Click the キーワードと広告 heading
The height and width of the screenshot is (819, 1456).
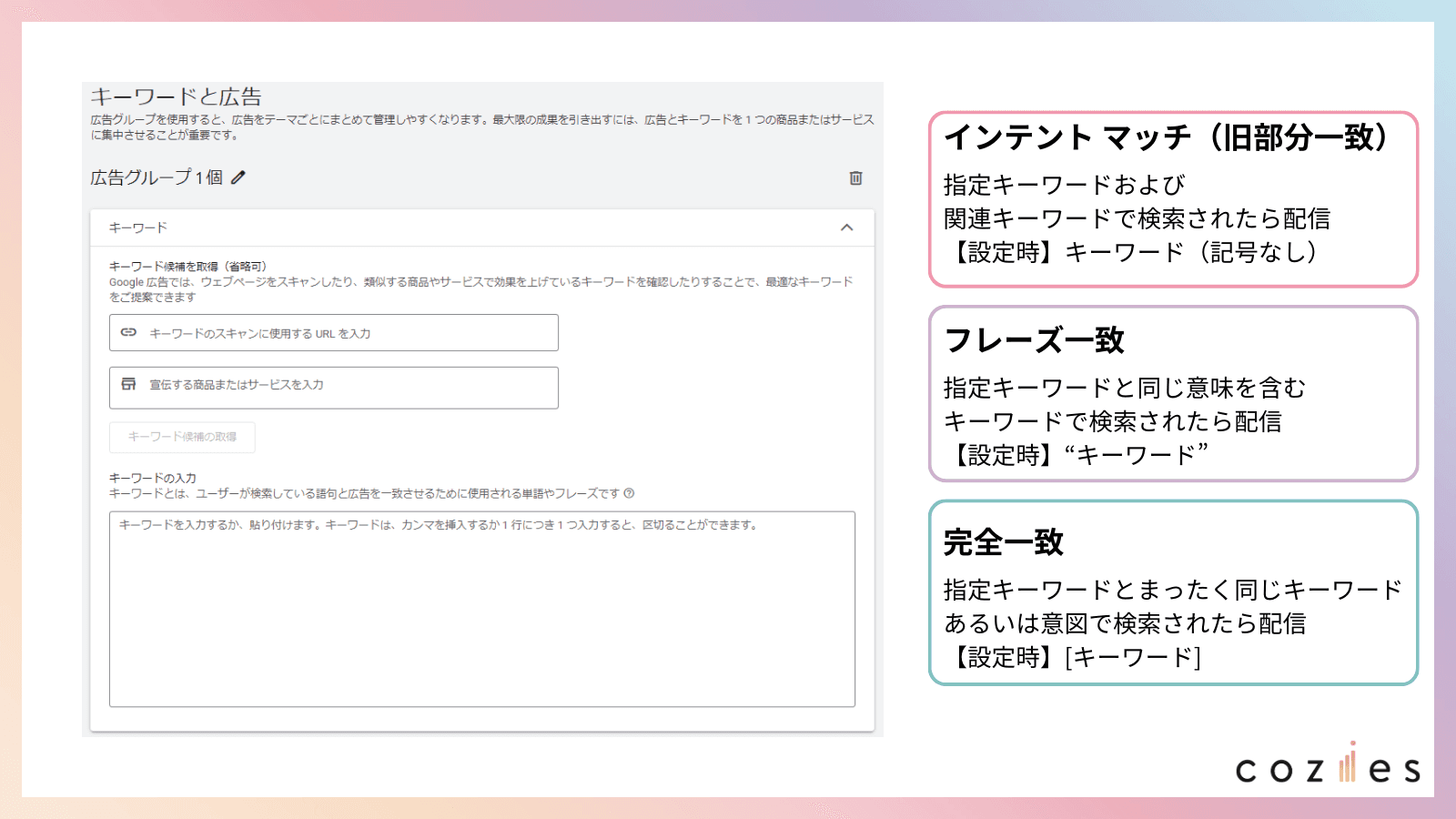177,96
